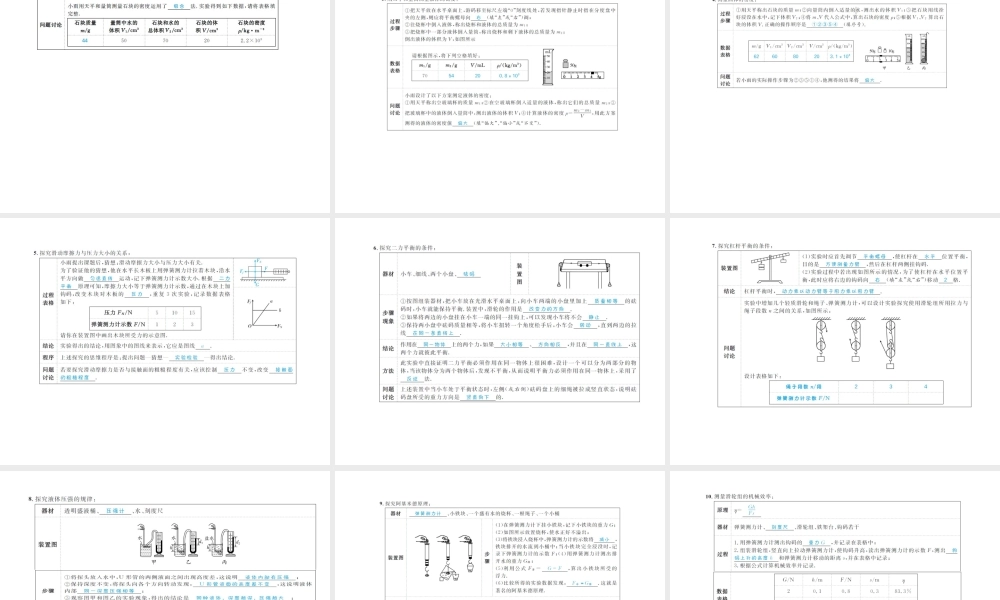
Task: Select '方法' row label on page 6
Action: tap(388, 370)
